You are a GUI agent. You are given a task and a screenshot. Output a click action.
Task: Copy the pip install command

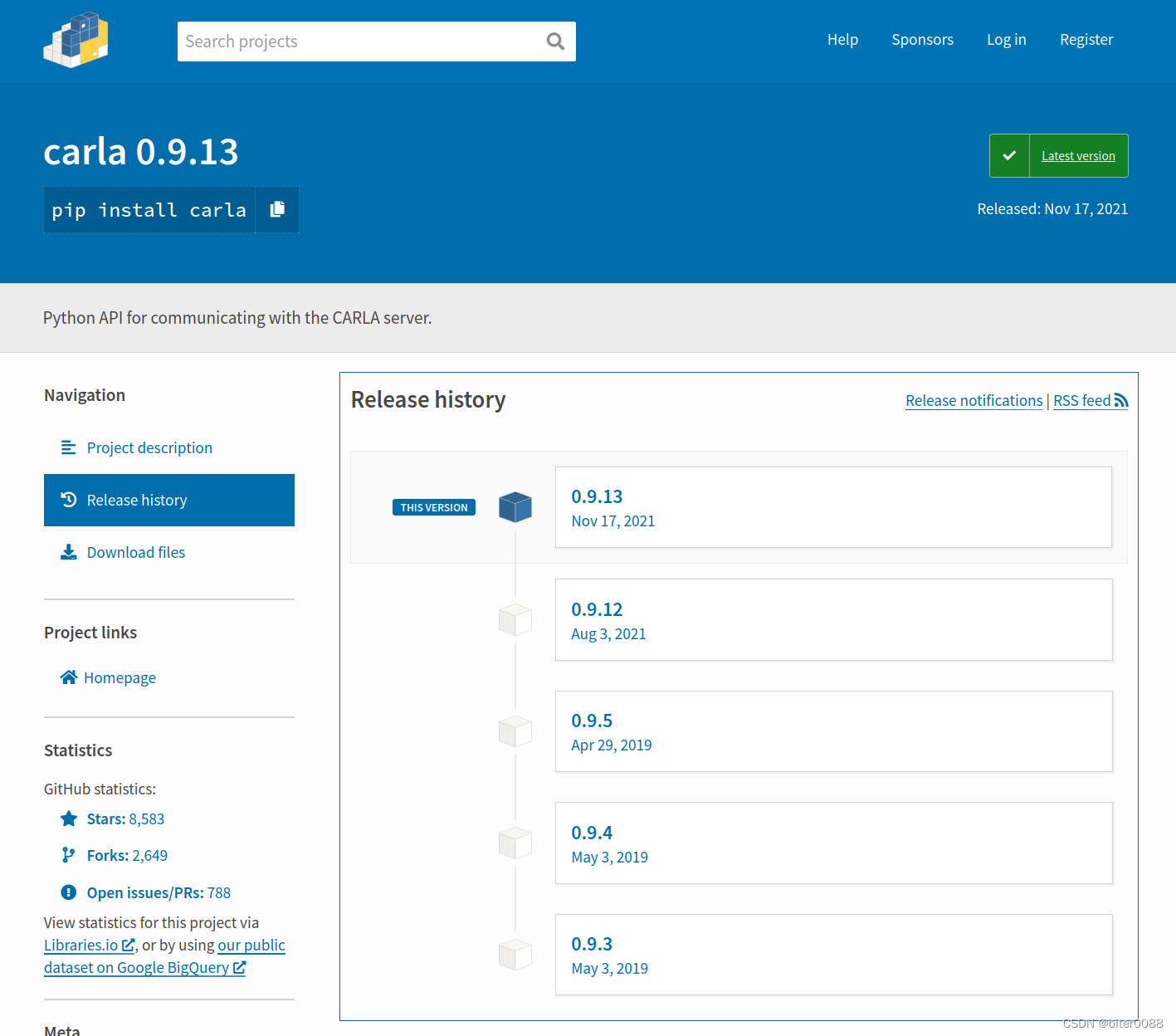[277, 209]
